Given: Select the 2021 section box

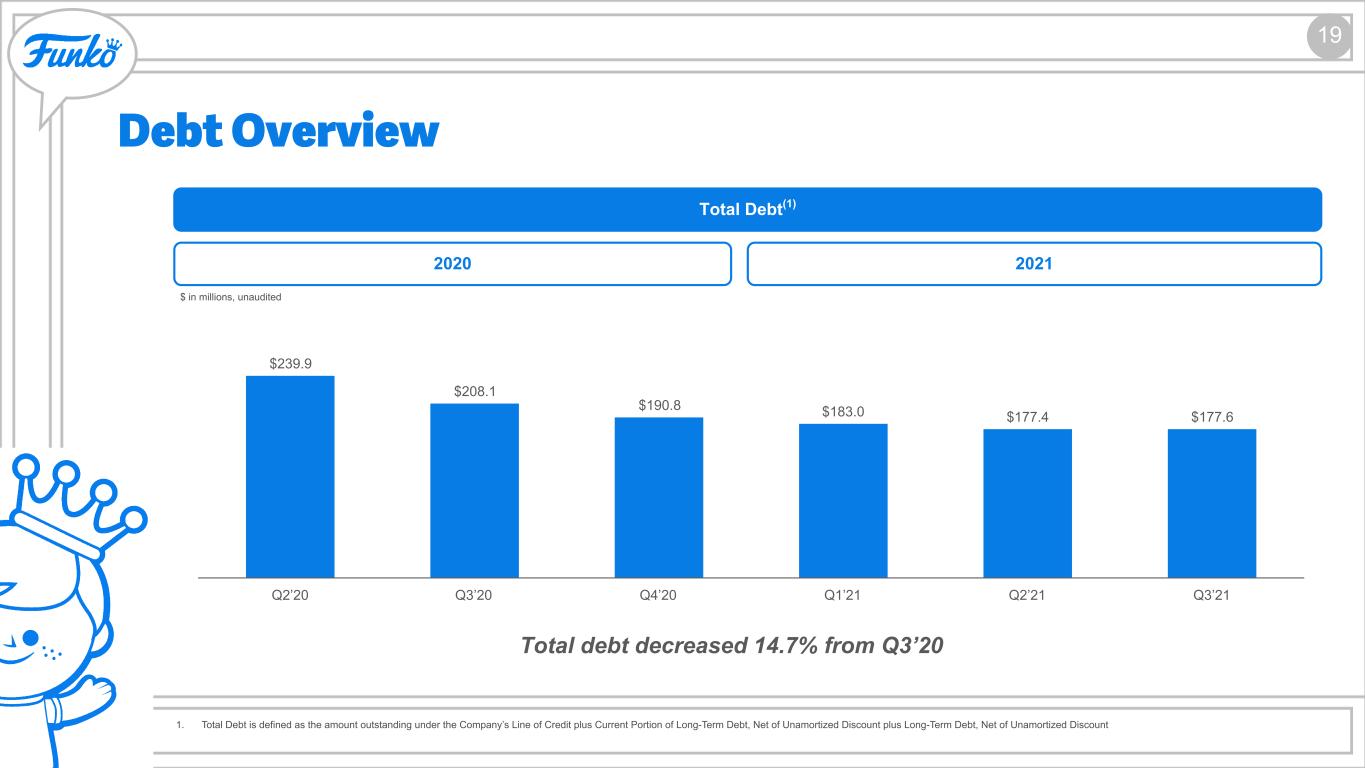Looking at the screenshot, I should [x=1034, y=264].
